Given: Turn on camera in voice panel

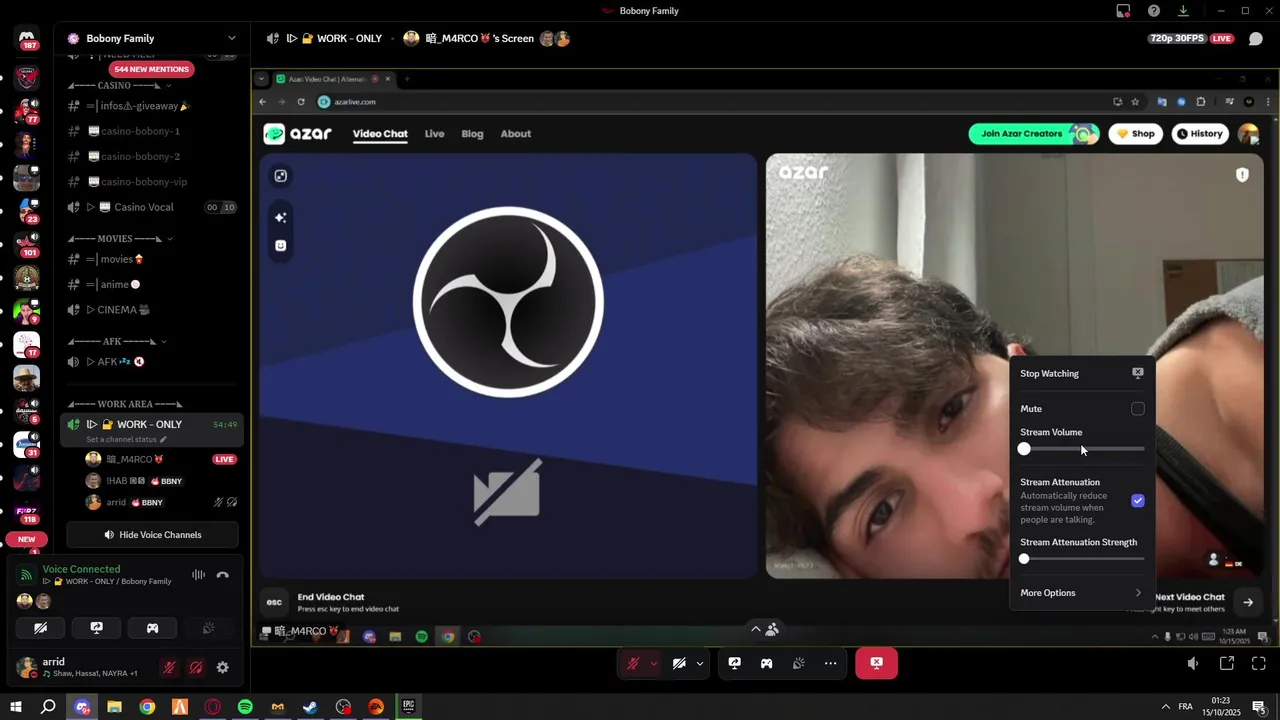Looking at the screenshot, I should click(40, 628).
